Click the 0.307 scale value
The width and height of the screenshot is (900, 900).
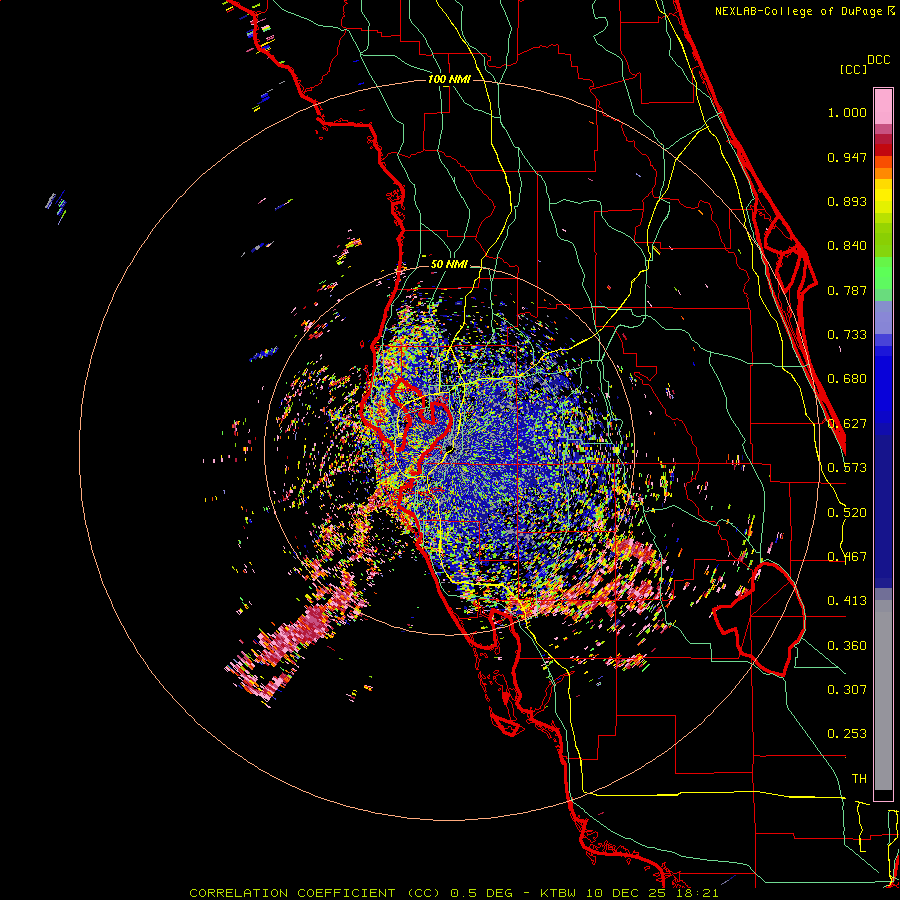pyautogui.click(x=847, y=689)
